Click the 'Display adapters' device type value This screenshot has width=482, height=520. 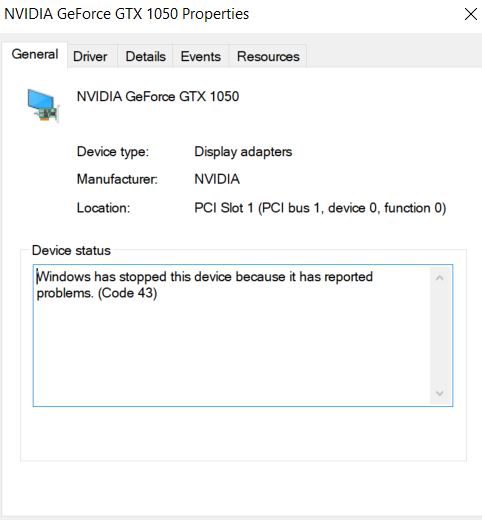(243, 152)
